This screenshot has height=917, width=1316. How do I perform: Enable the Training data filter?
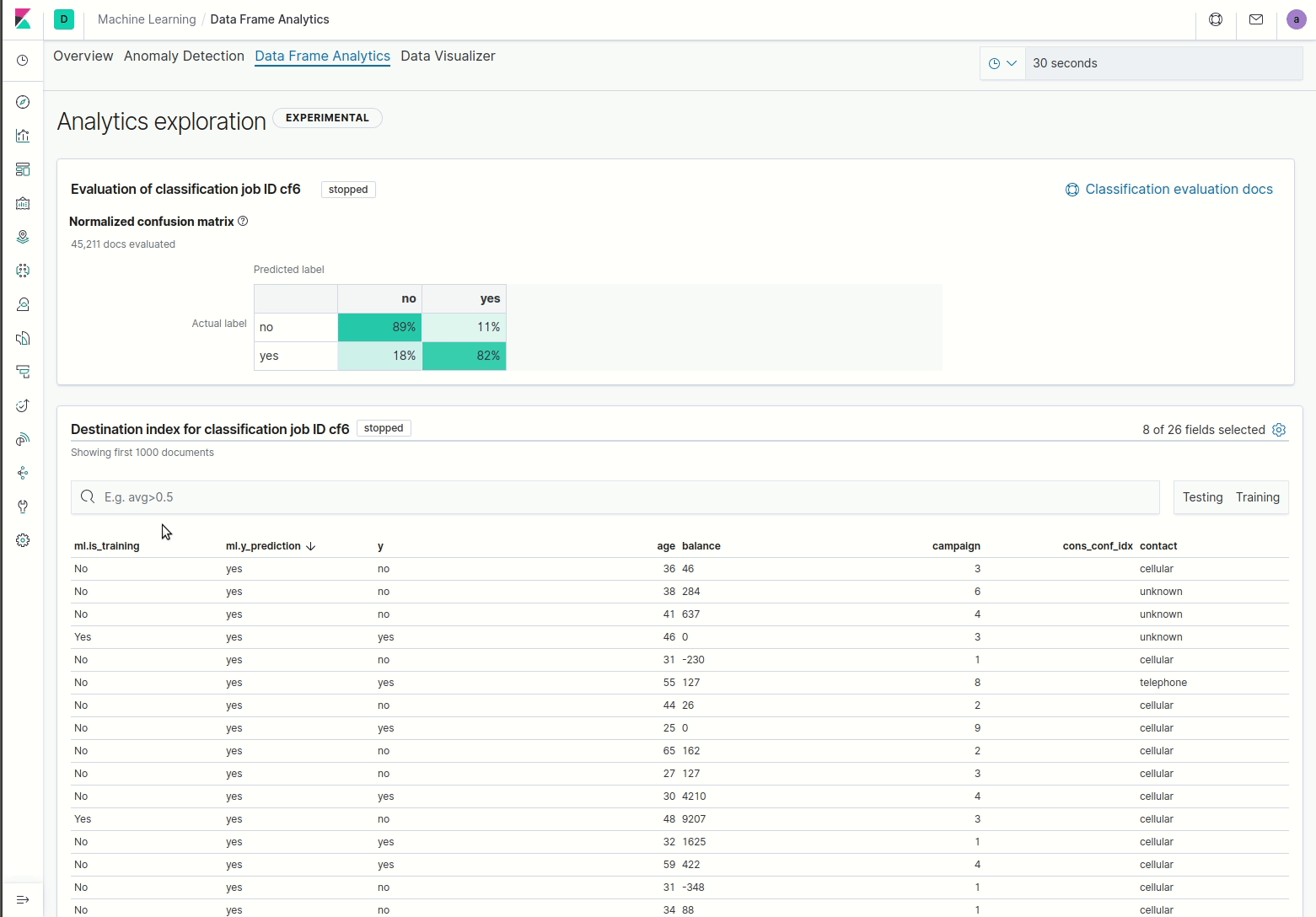[x=1257, y=496]
